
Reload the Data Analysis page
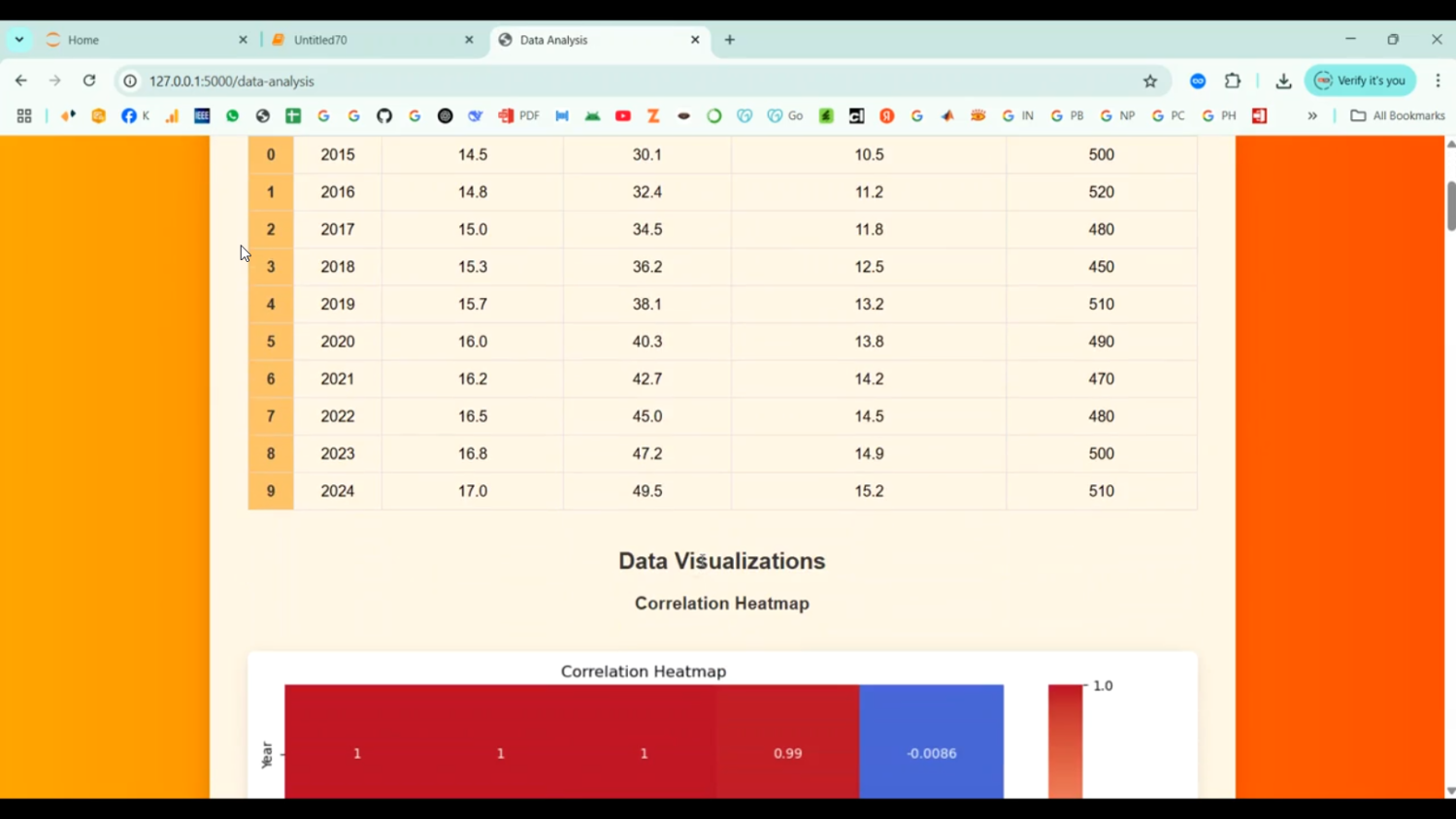pos(89,81)
